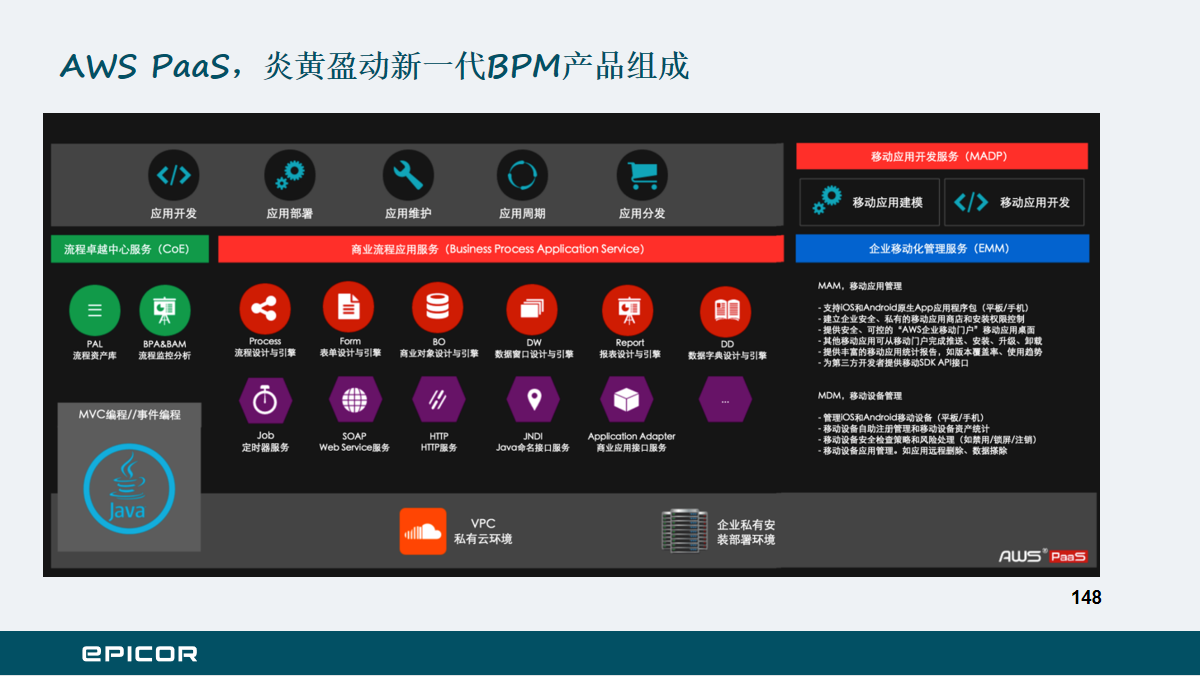
Task: Click the 移动应用建模 gears icon
Action: pyautogui.click(x=826, y=201)
